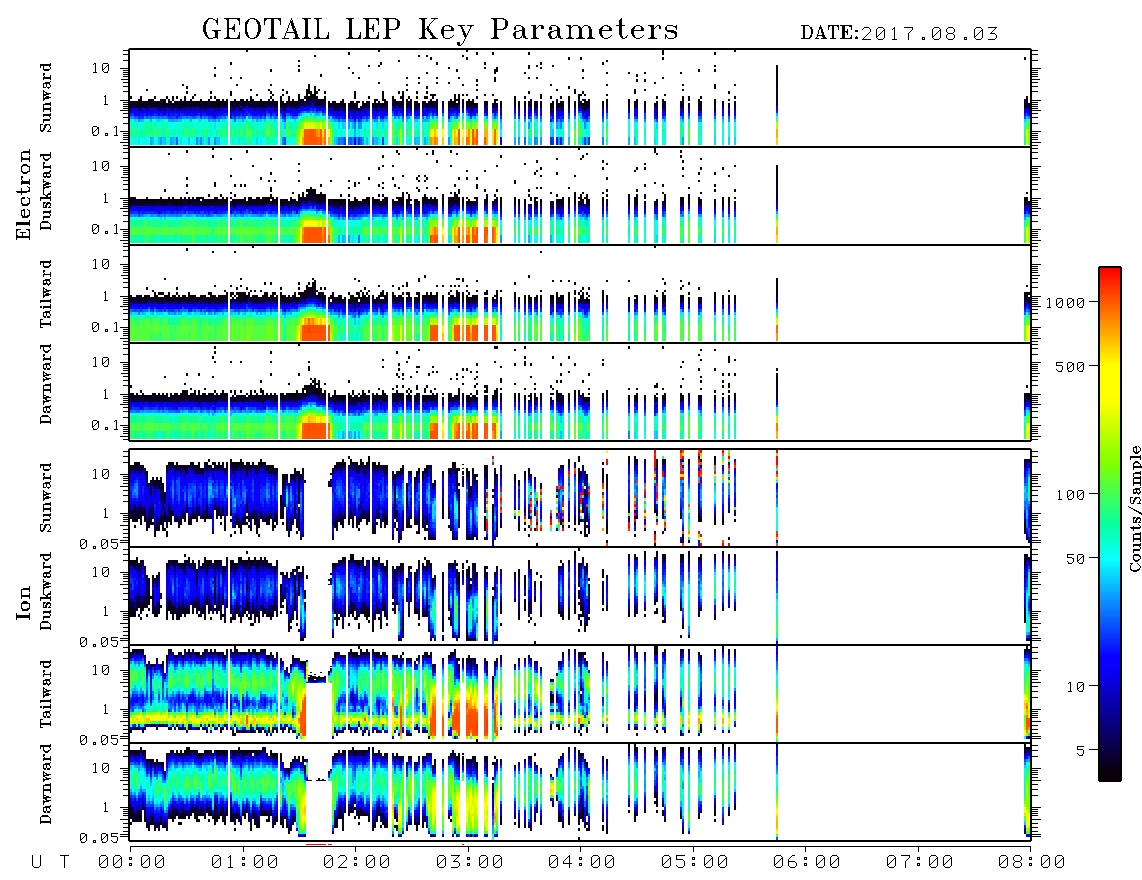Select the Ion Dawnward axis label
Screen dimensions: 1142x880
tap(45, 785)
